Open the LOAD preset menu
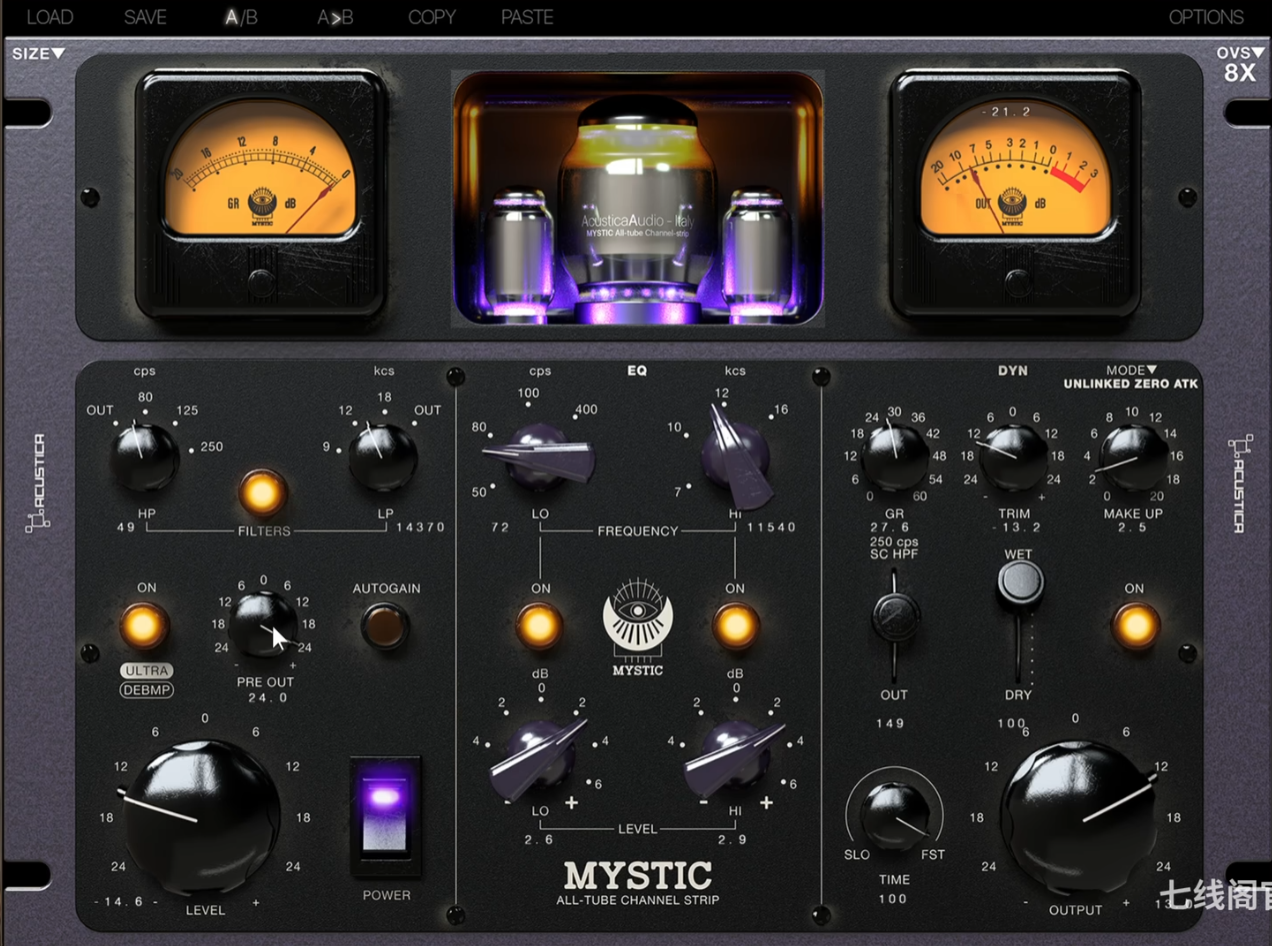Image resolution: width=1272 pixels, height=946 pixels. point(49,17)
